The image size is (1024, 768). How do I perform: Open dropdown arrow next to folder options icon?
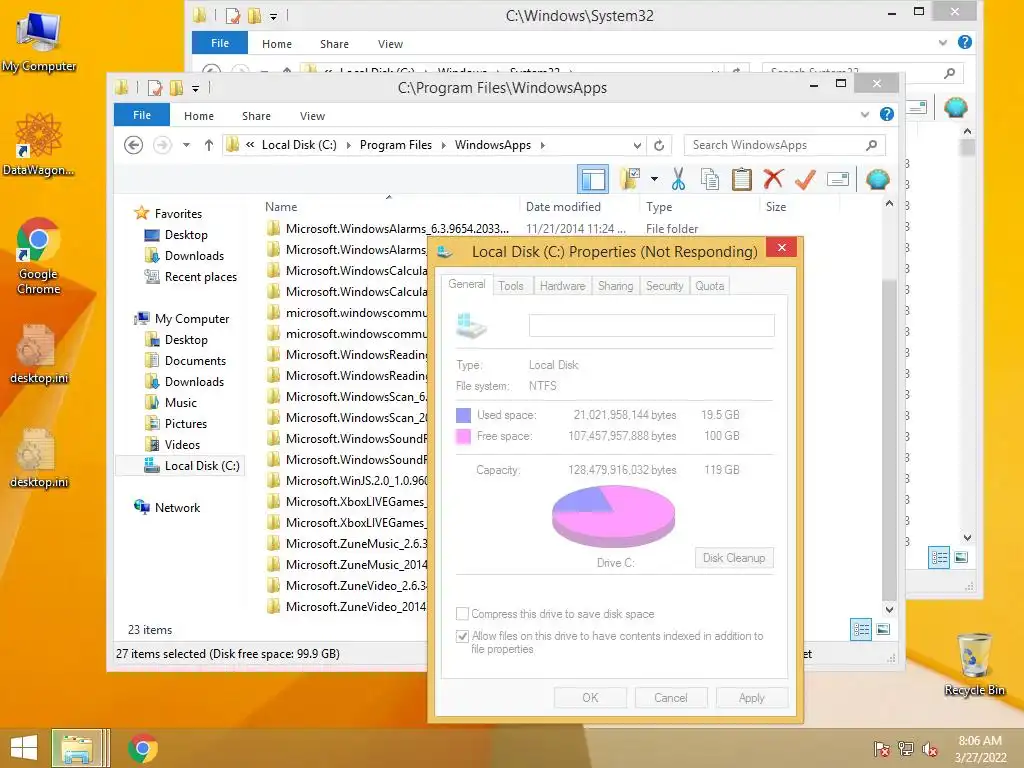click(x=654, y=179)
